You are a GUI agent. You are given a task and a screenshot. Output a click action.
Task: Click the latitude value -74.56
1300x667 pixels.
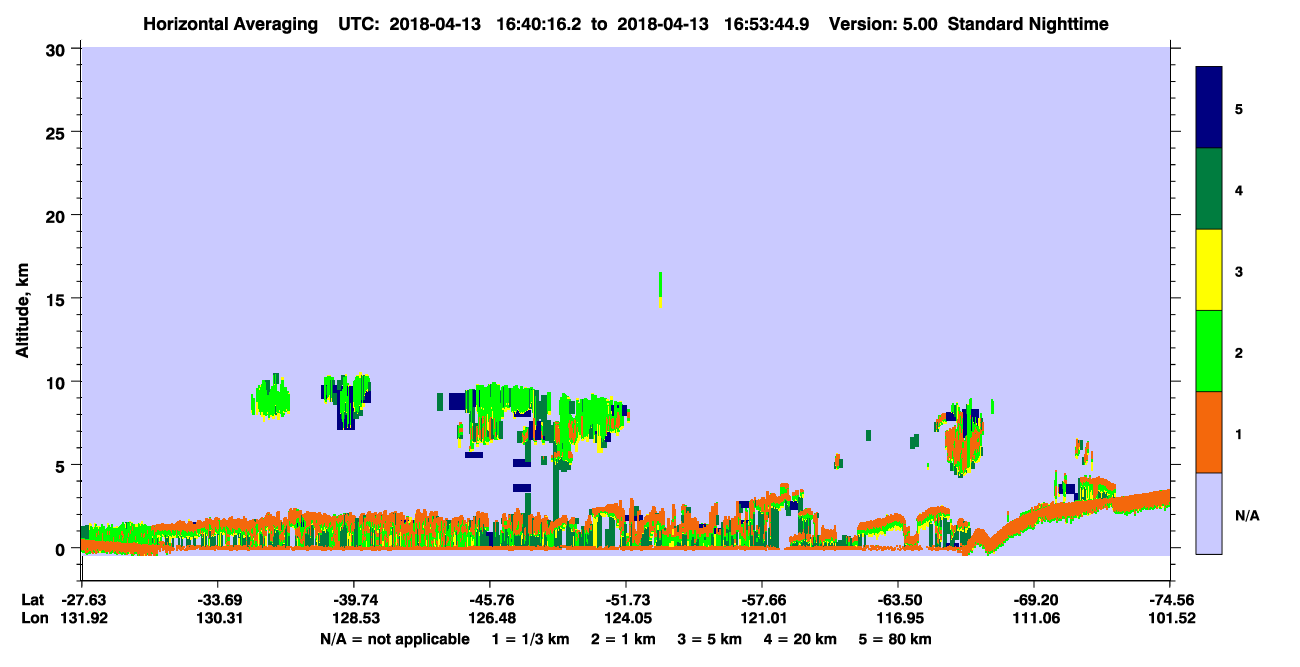pos(1170,600)
